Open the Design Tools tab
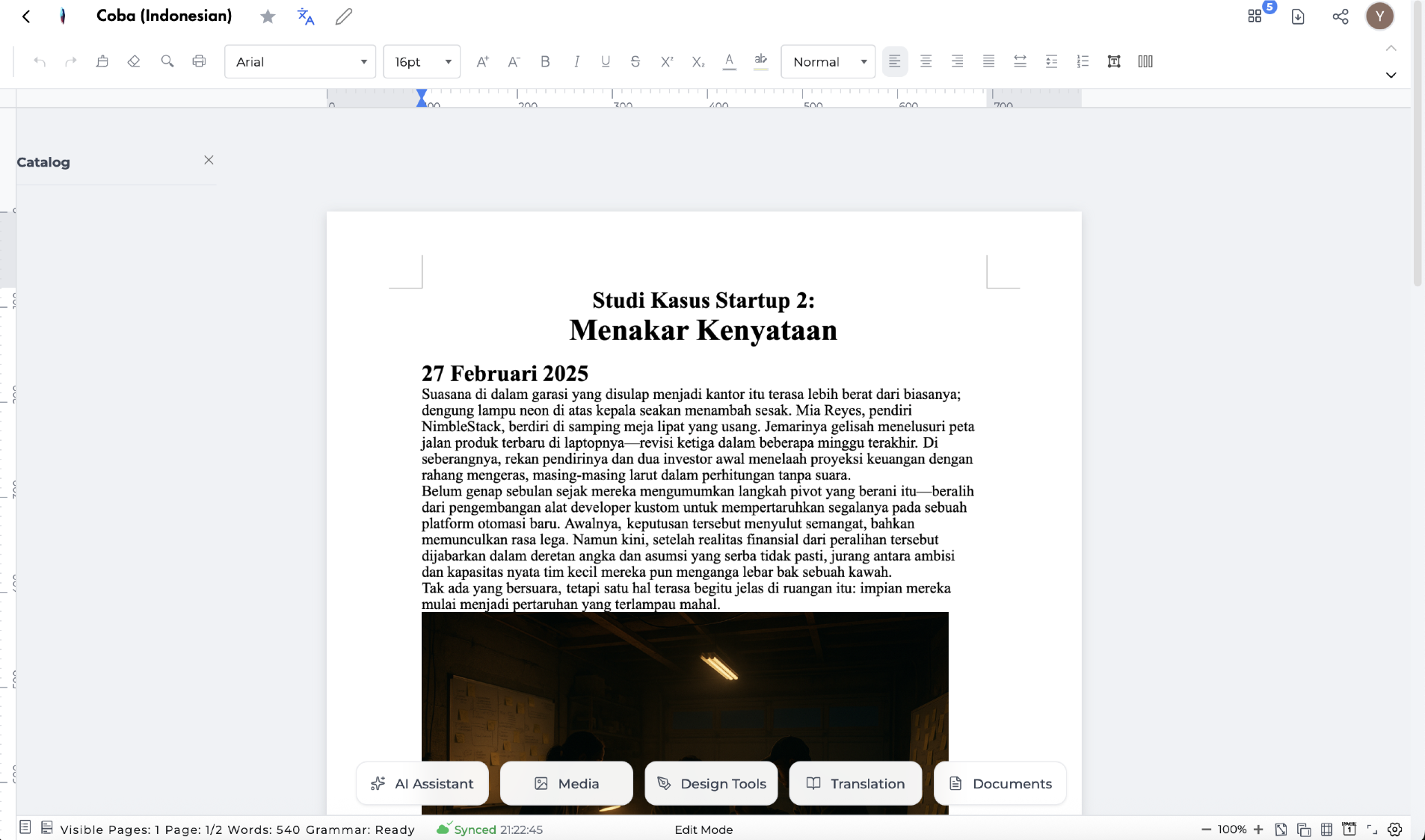 point(711,783)
